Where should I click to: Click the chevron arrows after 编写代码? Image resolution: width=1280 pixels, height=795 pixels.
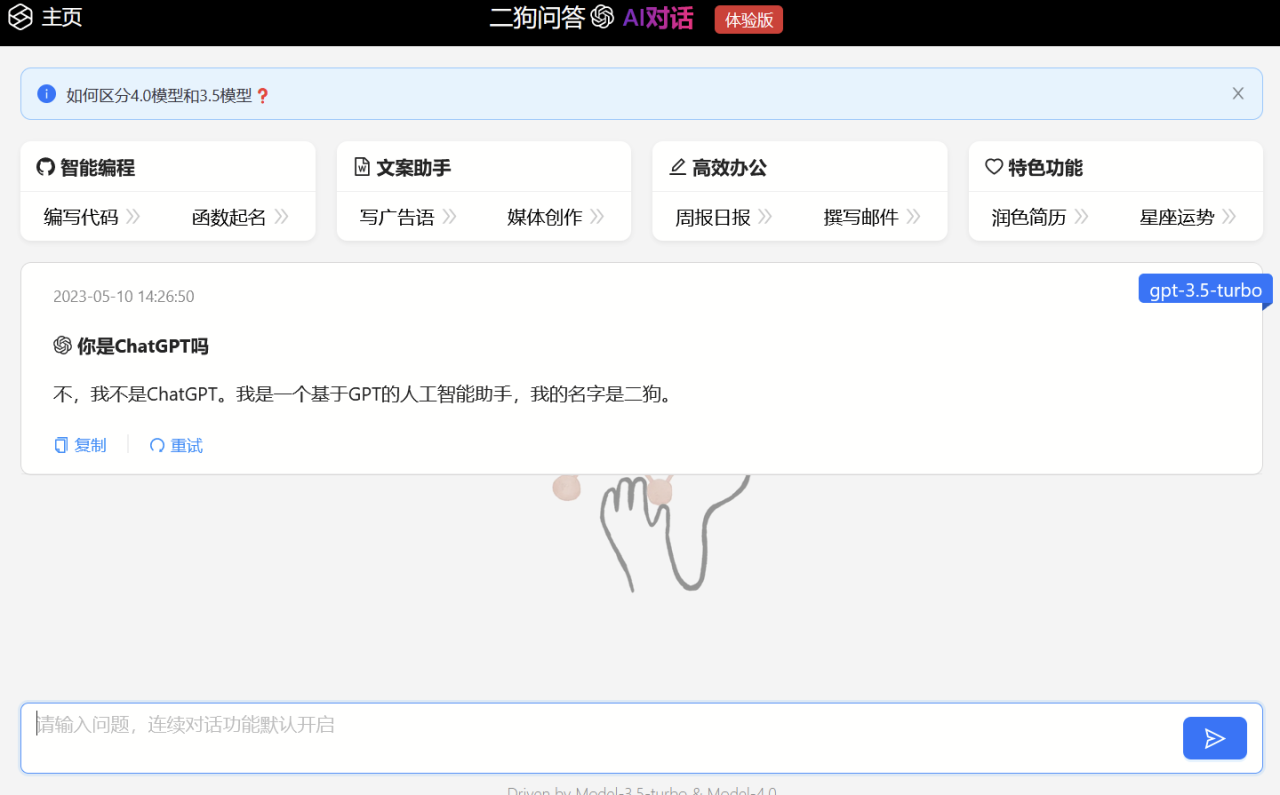pyautogui.click(x=133, y=217)
